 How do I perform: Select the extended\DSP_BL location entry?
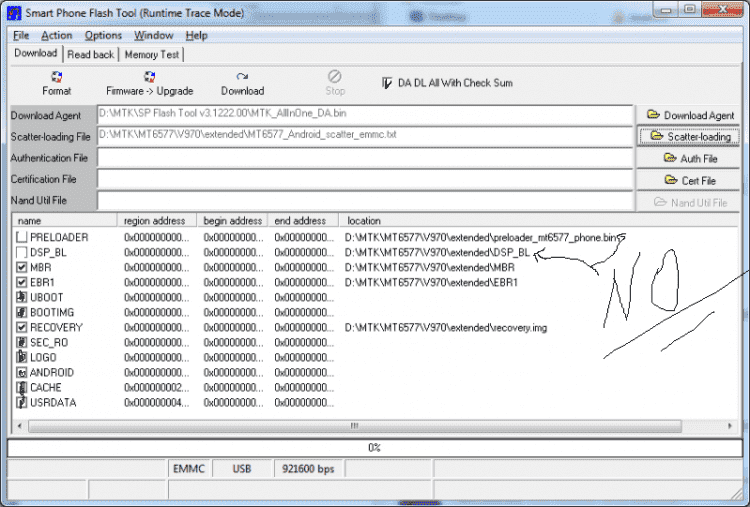(x=437, y=253)
